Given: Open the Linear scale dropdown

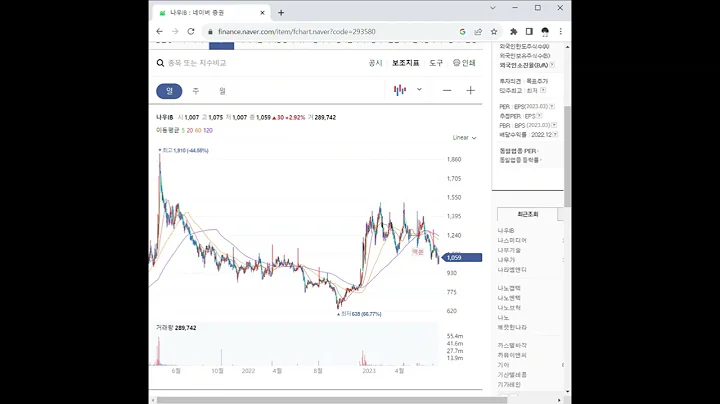Looking at the screenshot, I should (x=464, y=138).
